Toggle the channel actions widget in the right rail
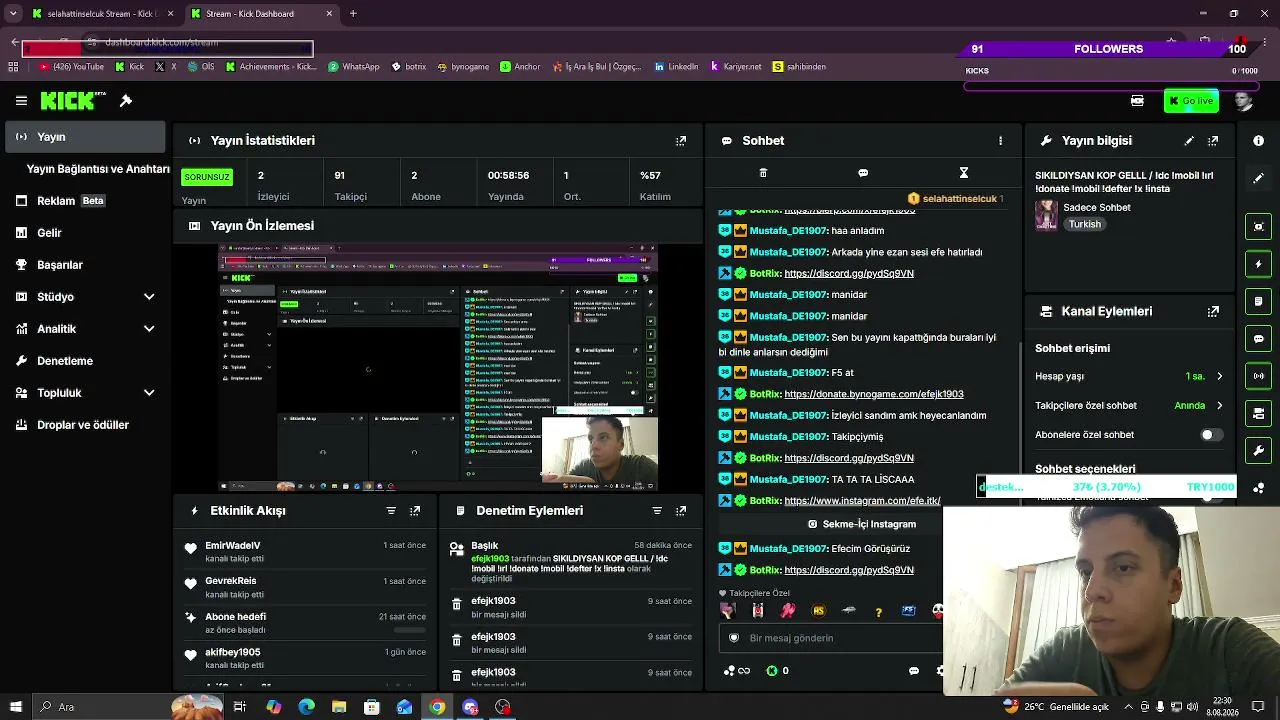Image resolution: width=1280 pixels, height=720 pixels. point(1259,413)
